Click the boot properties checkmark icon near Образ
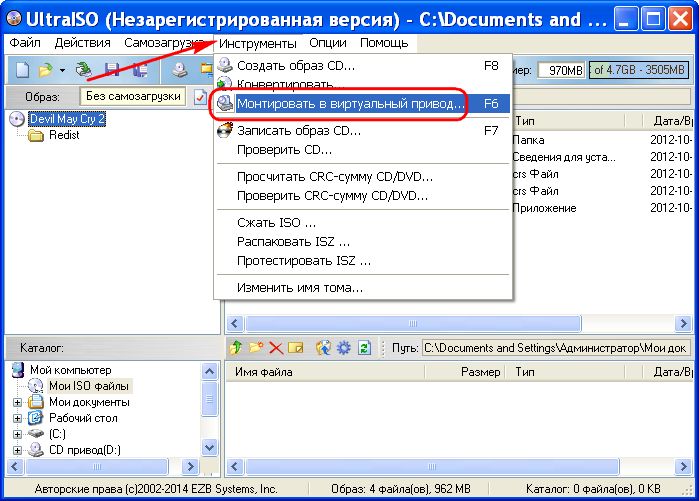This screenshot has height=501, width=699. (x=201, y=96)
